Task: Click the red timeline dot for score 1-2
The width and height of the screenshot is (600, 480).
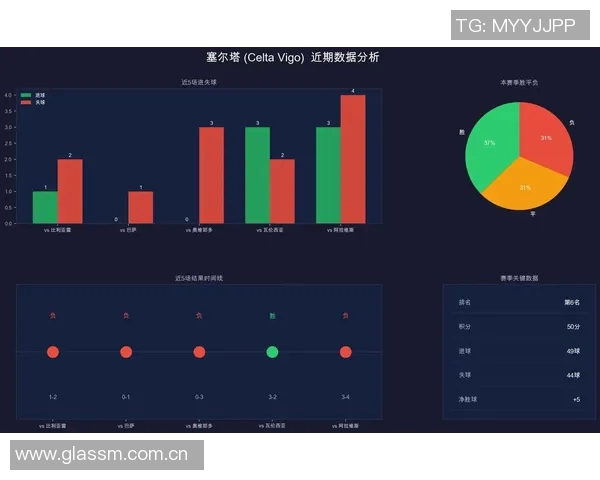Action: pos(53,352)
